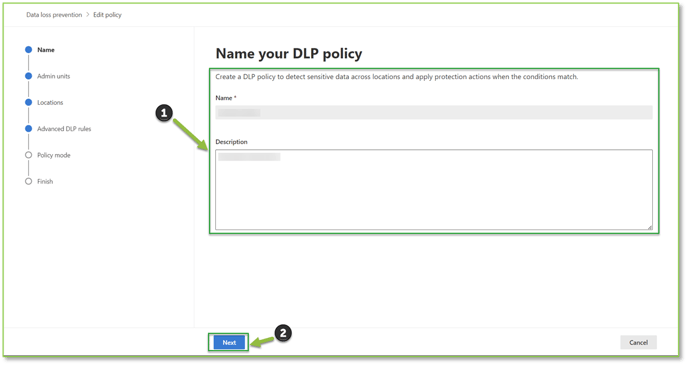687x365 pixels.
Task: Click the empty Finish step circle
Action: point(28,181)
